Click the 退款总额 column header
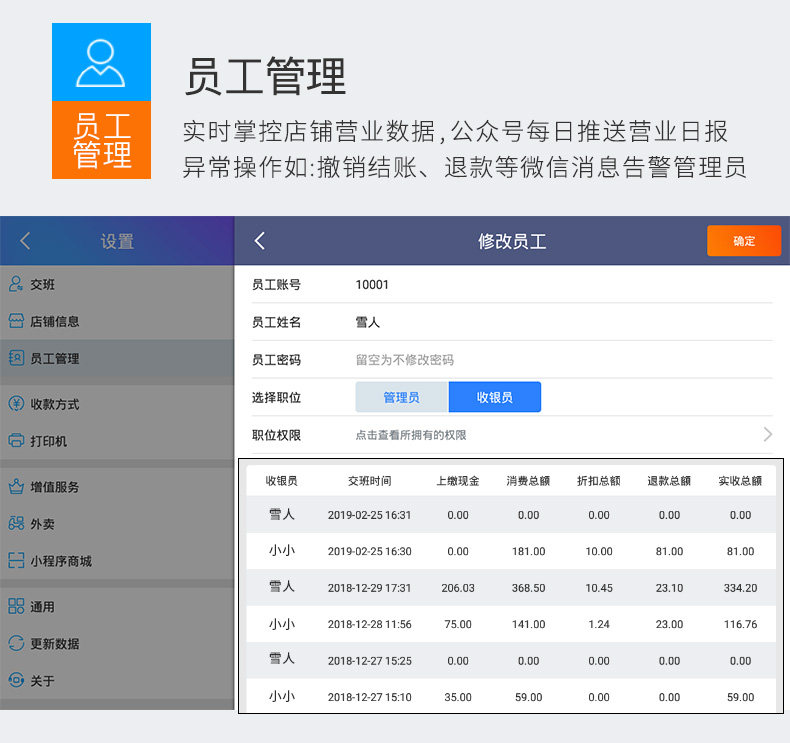 pyautogui.click(x=669, y=481)
